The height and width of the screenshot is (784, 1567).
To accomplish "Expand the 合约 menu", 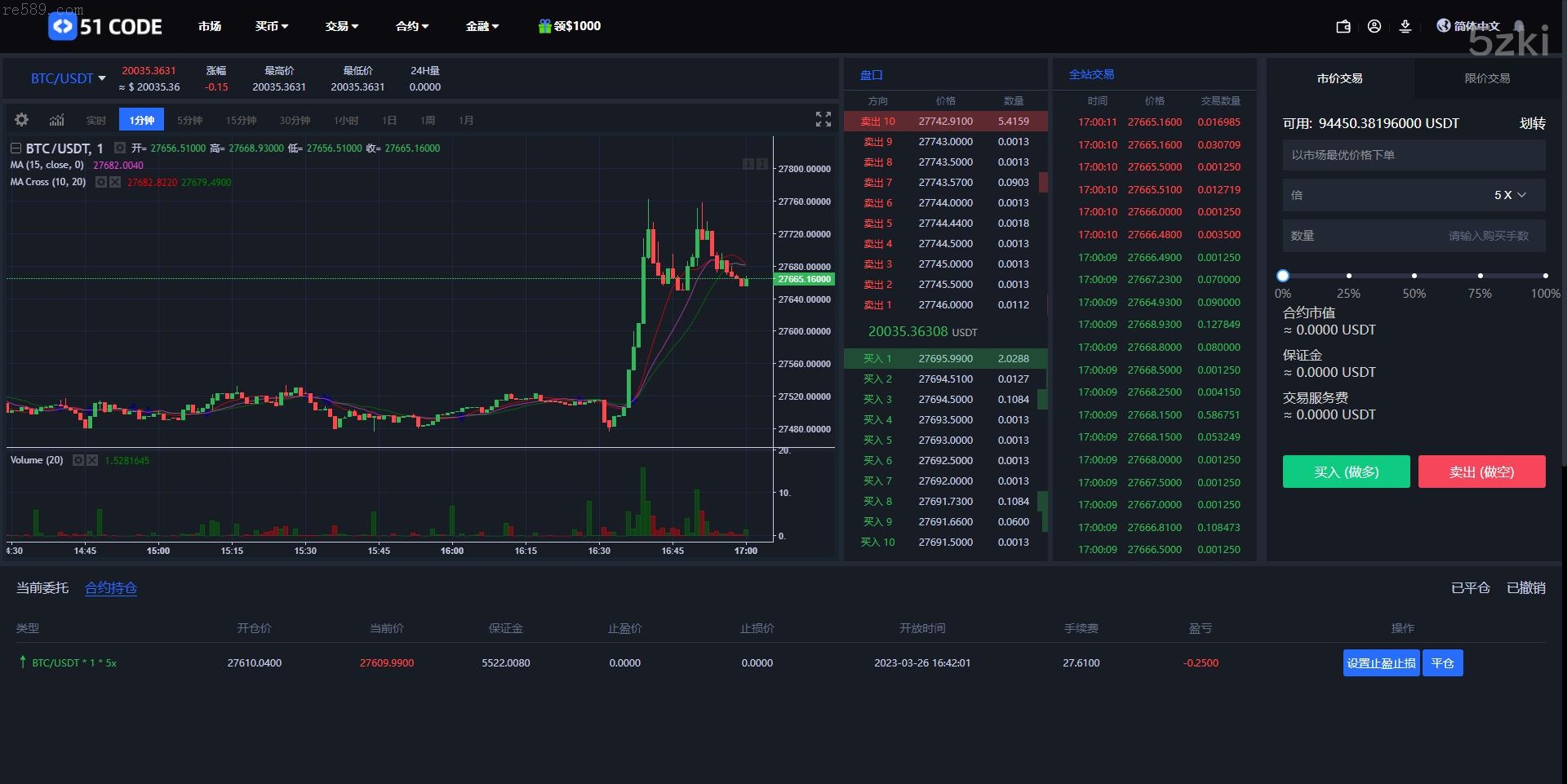I will (411, 26).
